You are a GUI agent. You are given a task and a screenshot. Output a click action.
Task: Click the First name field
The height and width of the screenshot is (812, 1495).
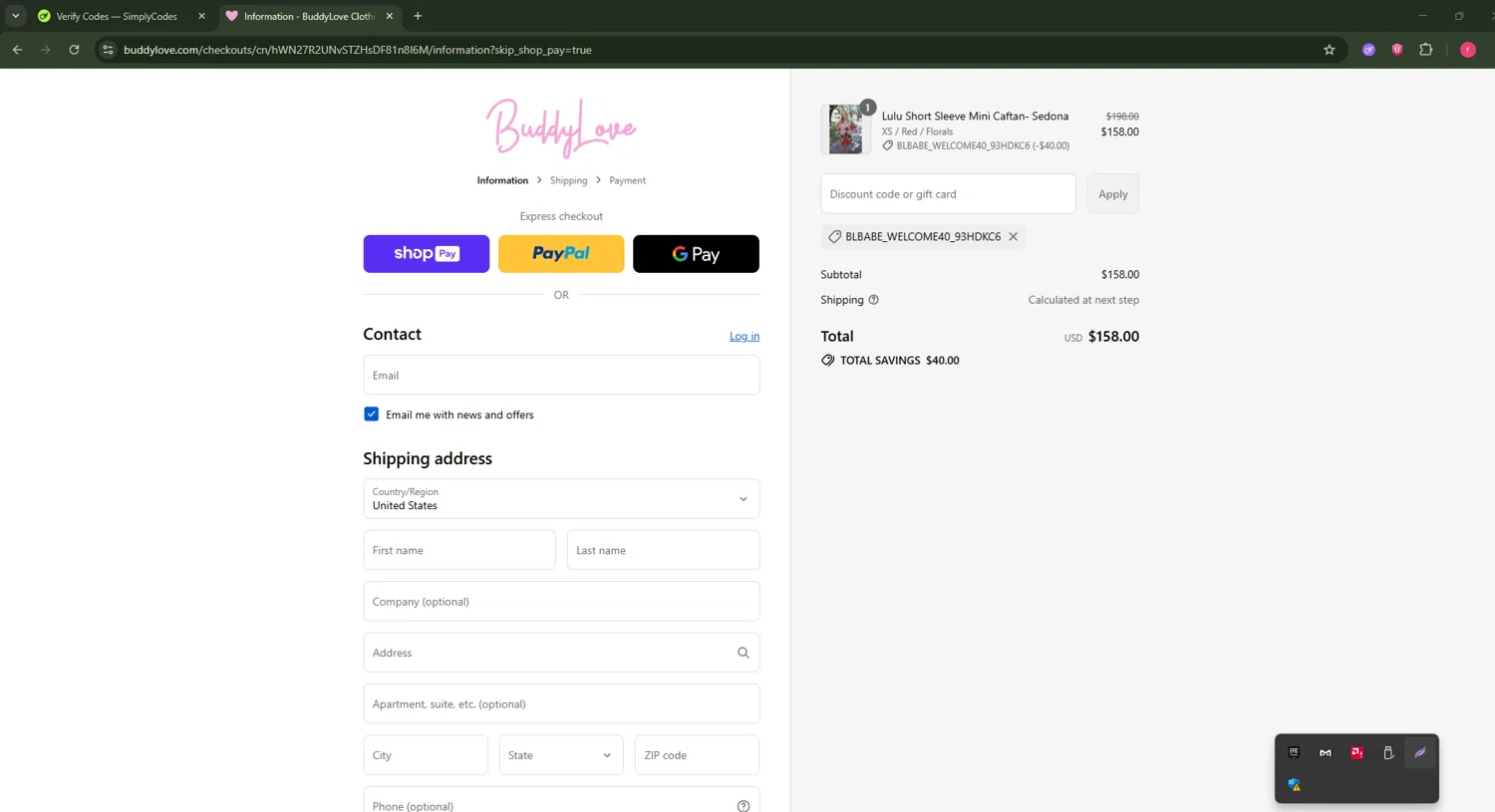coord(459,550)
